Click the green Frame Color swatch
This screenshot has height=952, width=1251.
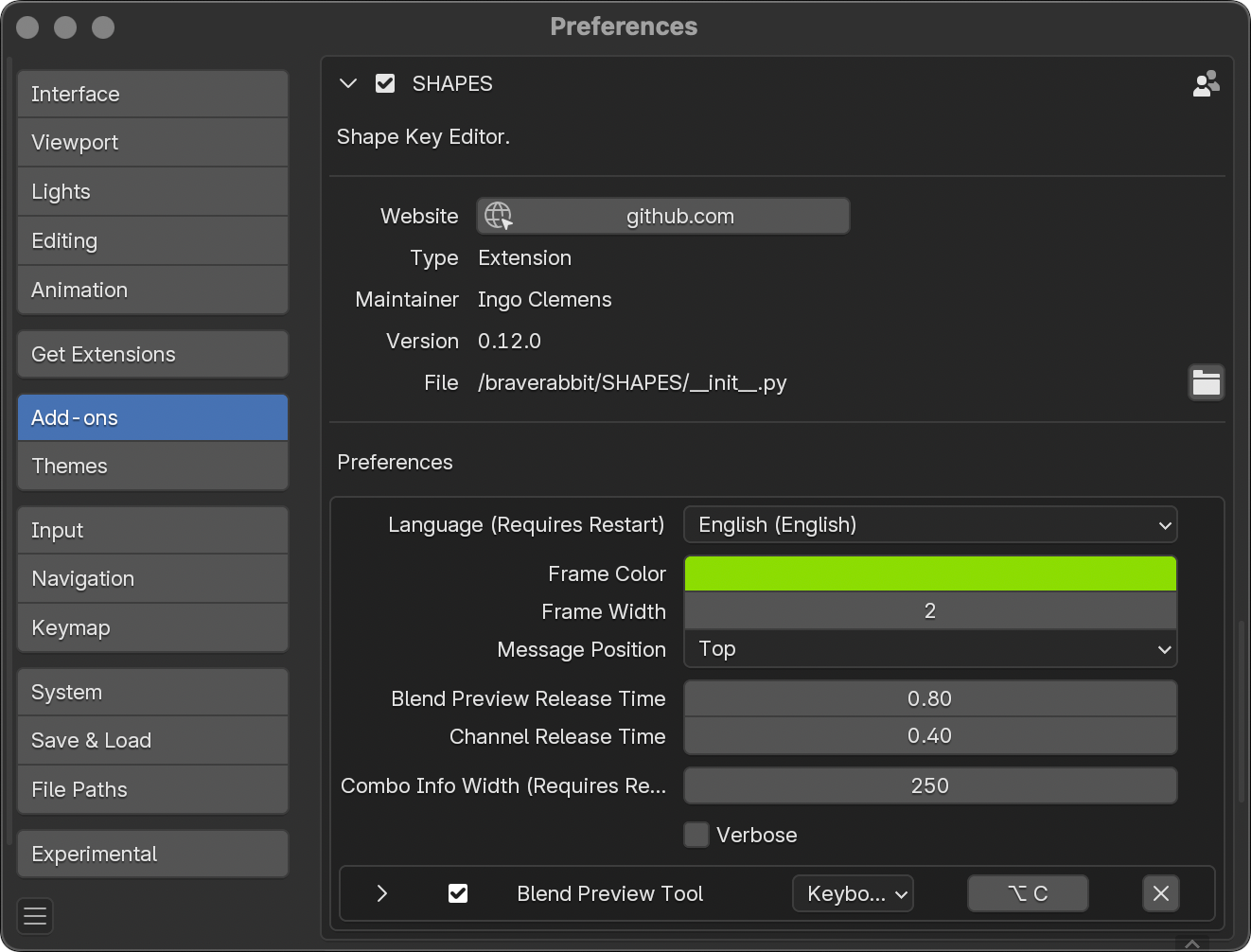(x=930, y=573)
